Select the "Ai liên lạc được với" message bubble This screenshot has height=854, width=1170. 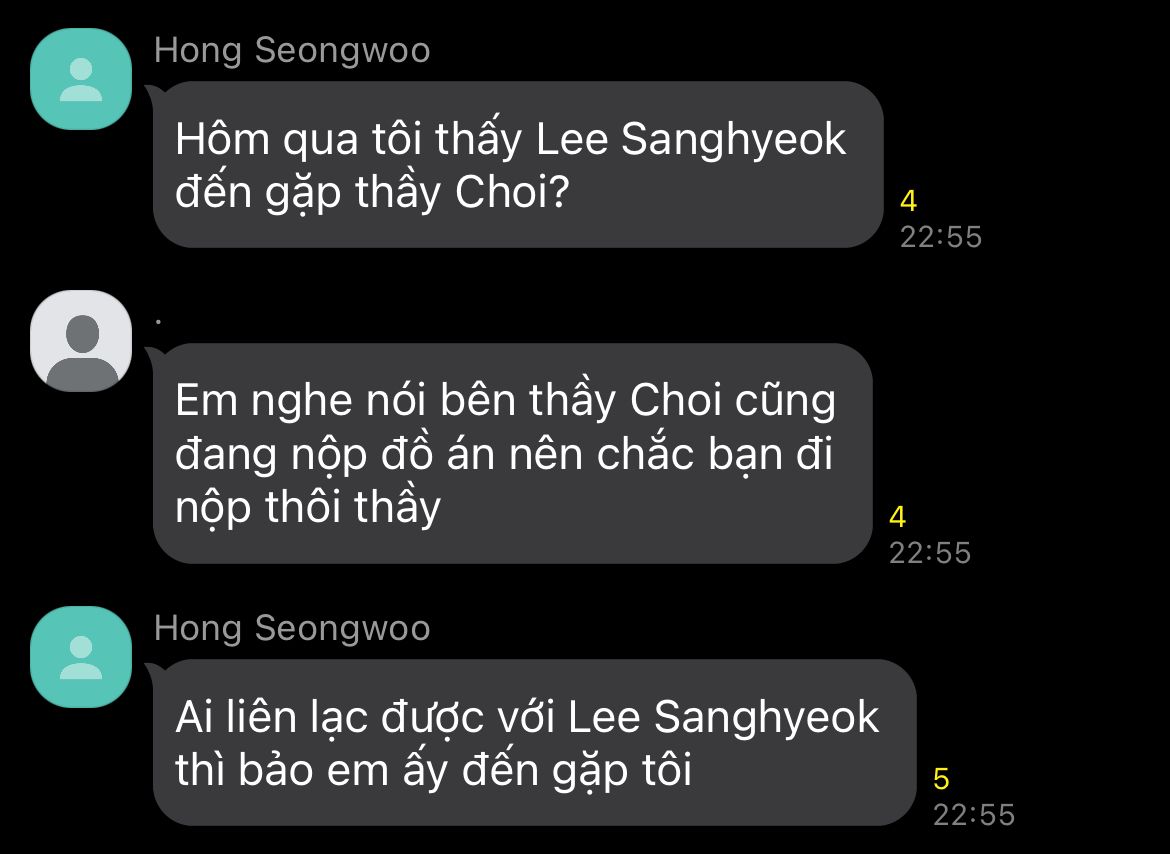(534, 742)
